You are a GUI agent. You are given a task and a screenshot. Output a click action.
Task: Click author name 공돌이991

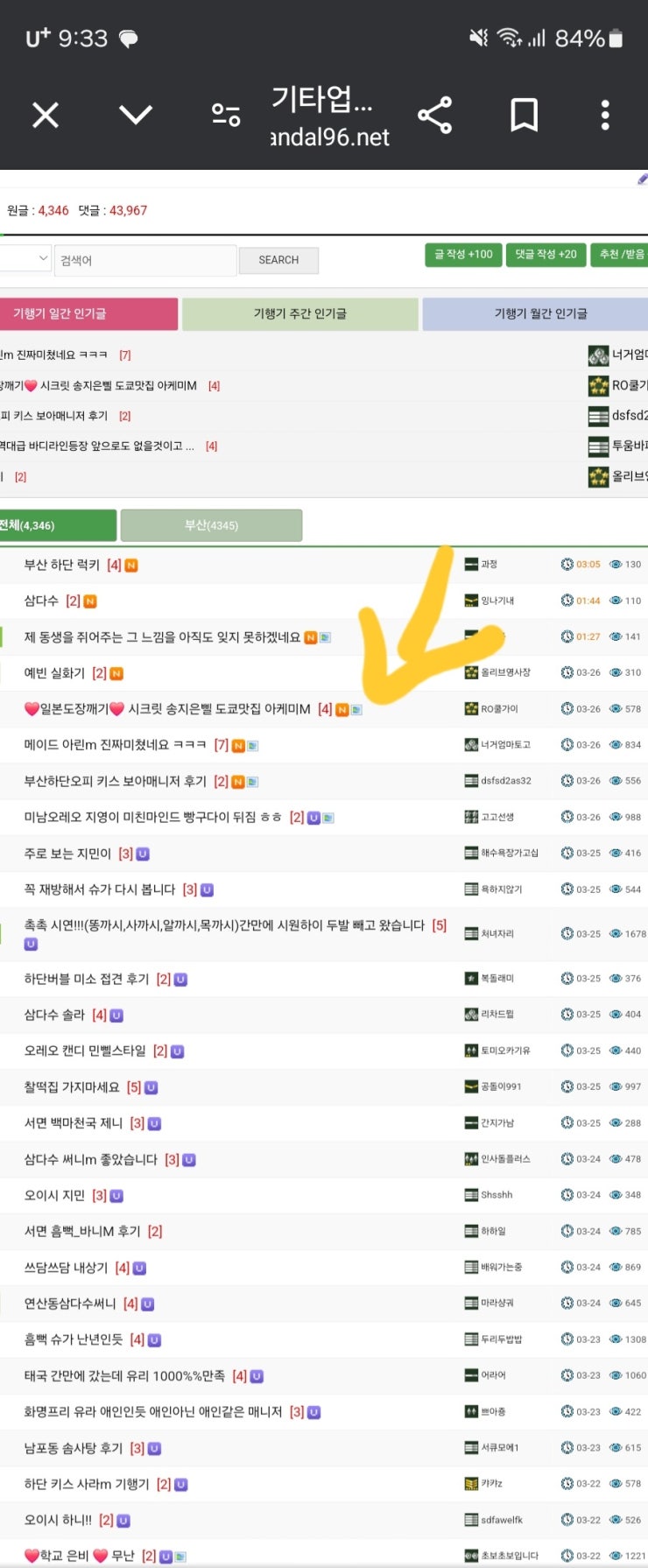click(x=501, y=1086)
